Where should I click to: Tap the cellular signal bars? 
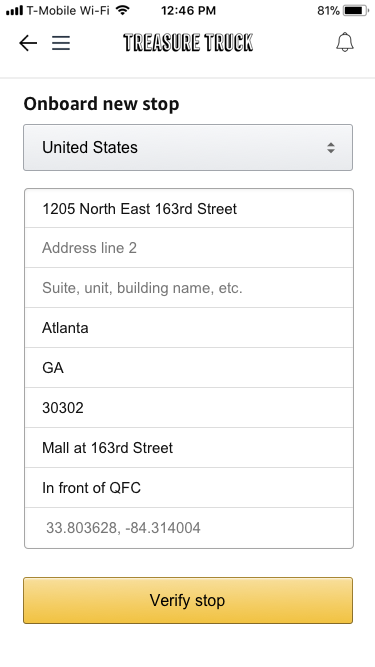pyautogui.click(x=14, y=10)
